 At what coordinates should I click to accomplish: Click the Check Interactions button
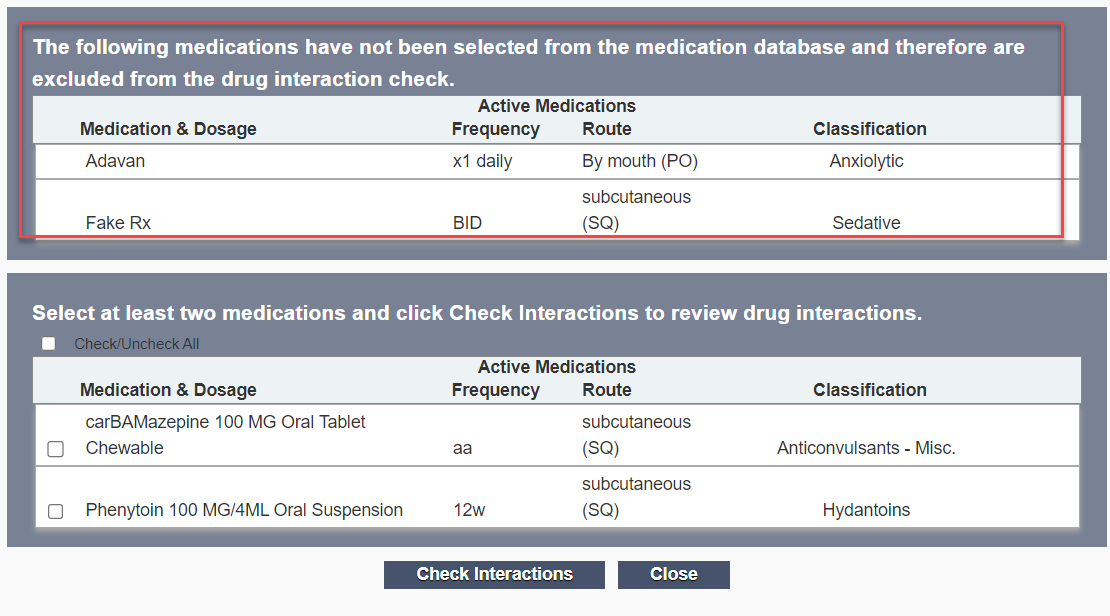click(494, 574)
